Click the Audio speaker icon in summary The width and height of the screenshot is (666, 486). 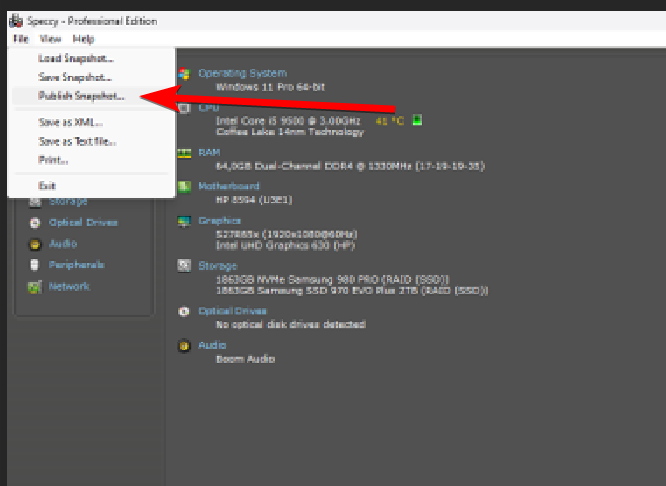(184, 346)
